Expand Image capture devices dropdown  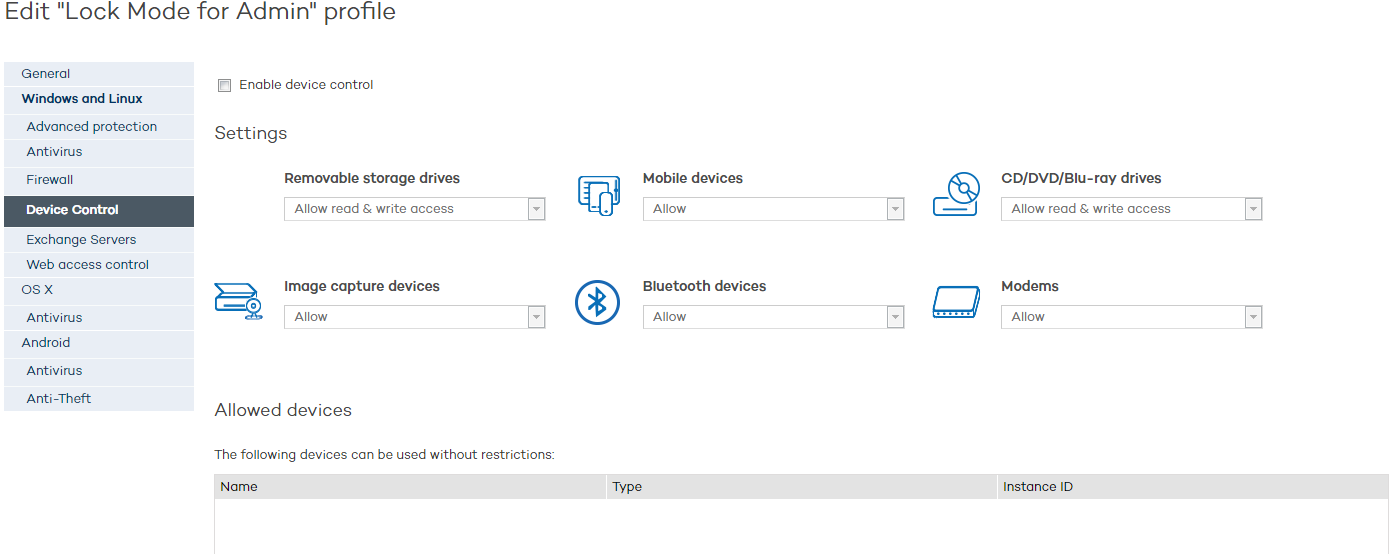tap(414, 317)
